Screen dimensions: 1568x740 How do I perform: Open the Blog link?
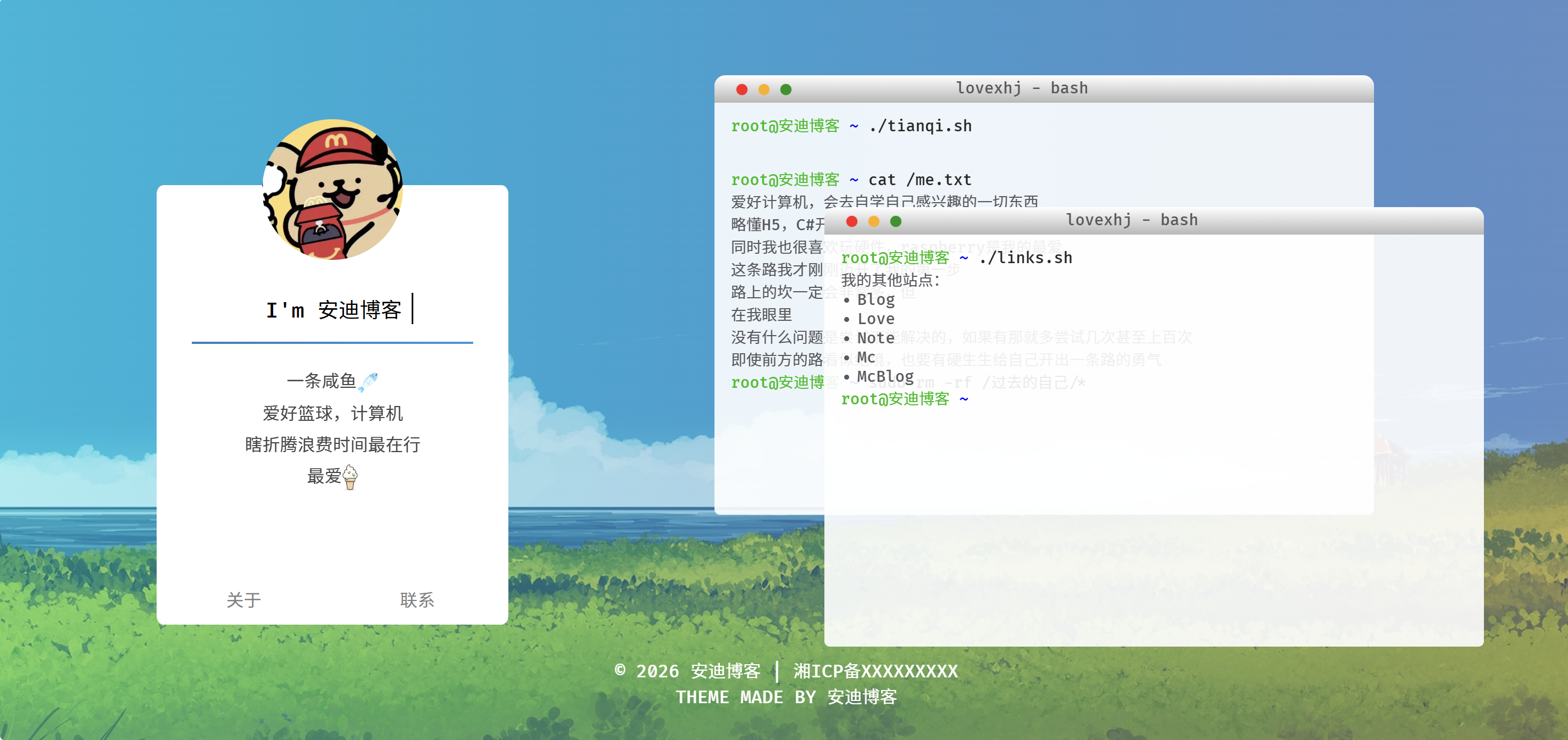click(x=876, y=299)
